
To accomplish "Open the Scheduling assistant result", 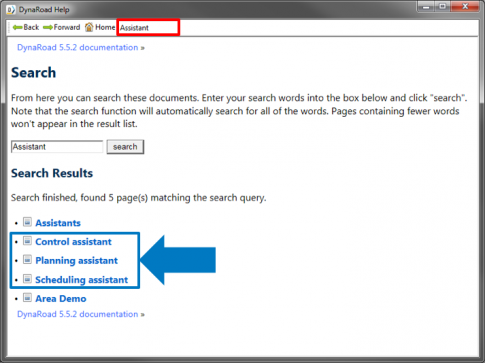I will pos(81,280).
